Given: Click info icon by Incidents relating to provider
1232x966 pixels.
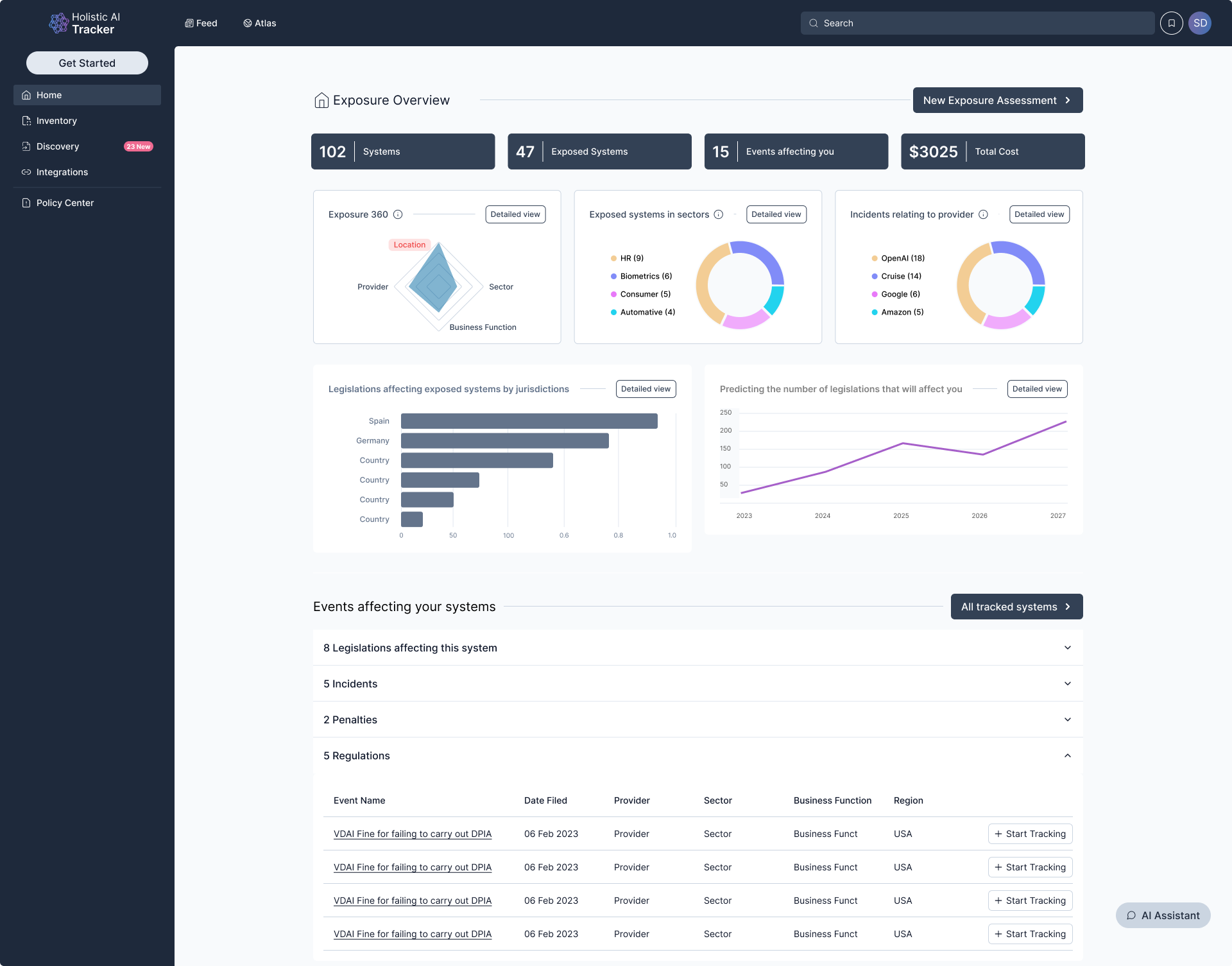Looking at the screenshot, I should pos(983,214).
